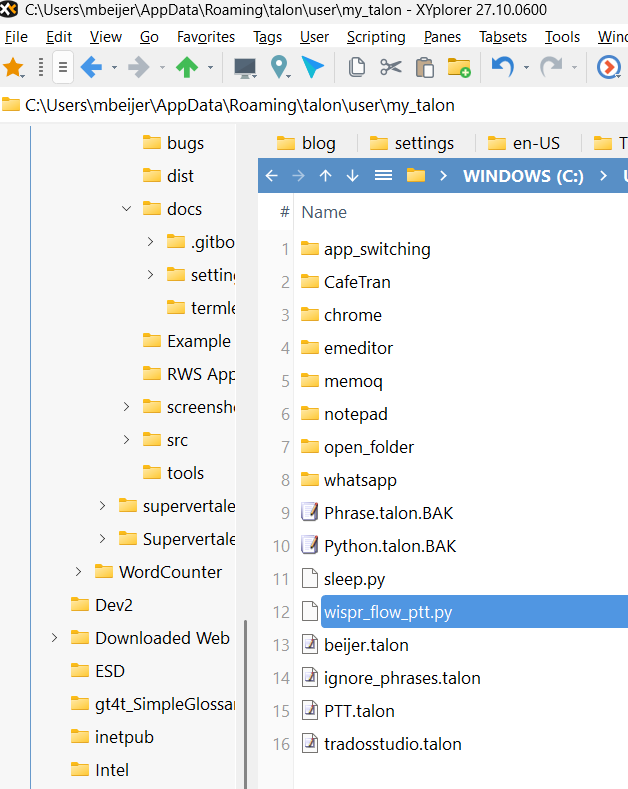Screen dimensions: 628x789
Task: Click the breadcrumb bar folder icon
Action: 416,175
